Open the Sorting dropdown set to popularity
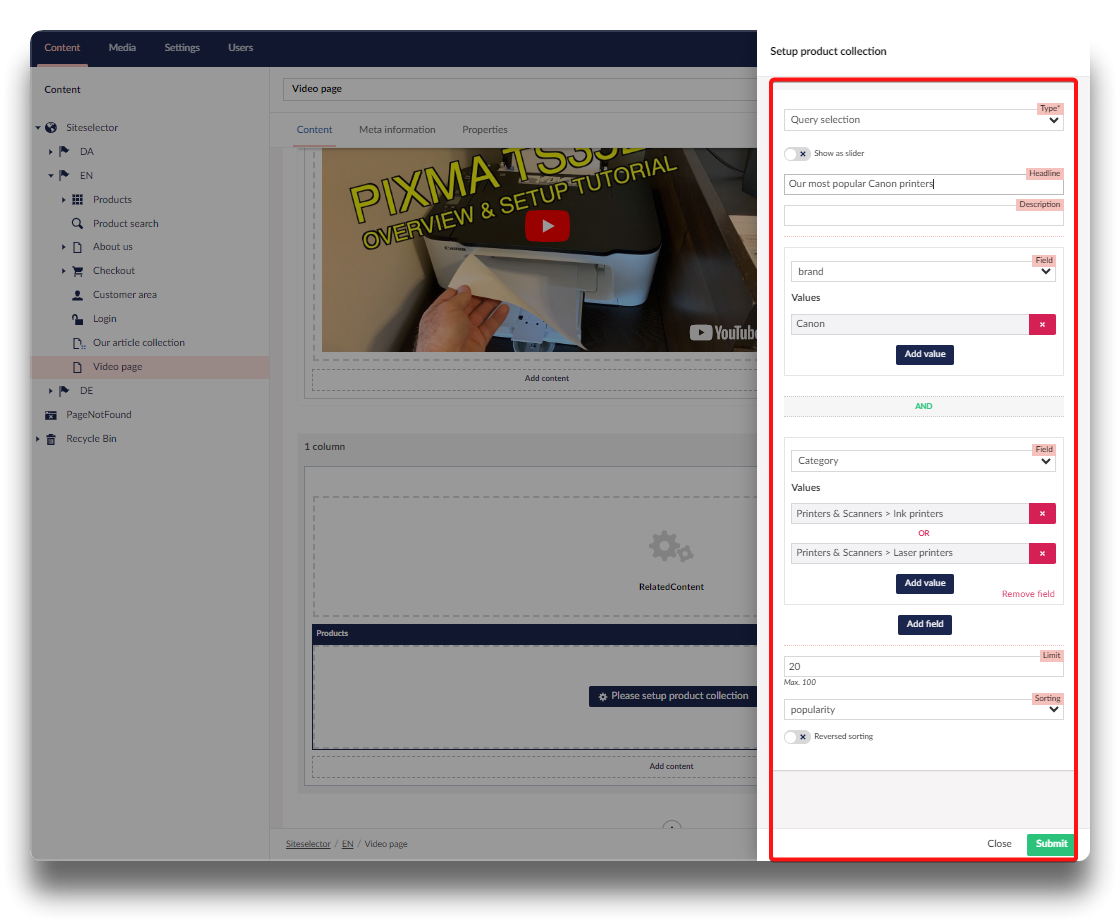The width and height of the screenshot is (1120, 923). pos(922,710)
